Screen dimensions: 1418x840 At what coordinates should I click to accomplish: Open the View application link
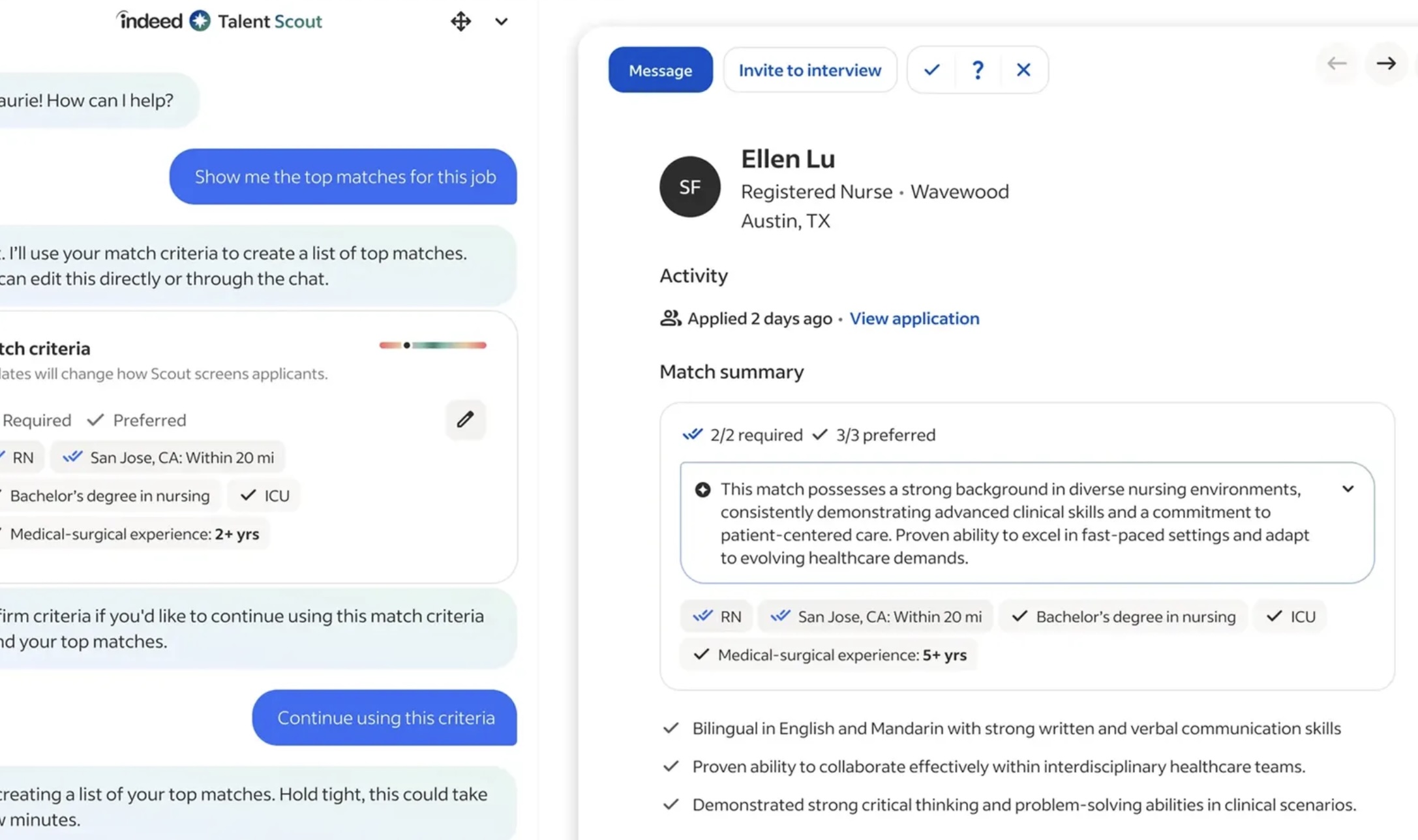[x=914, y=318]
